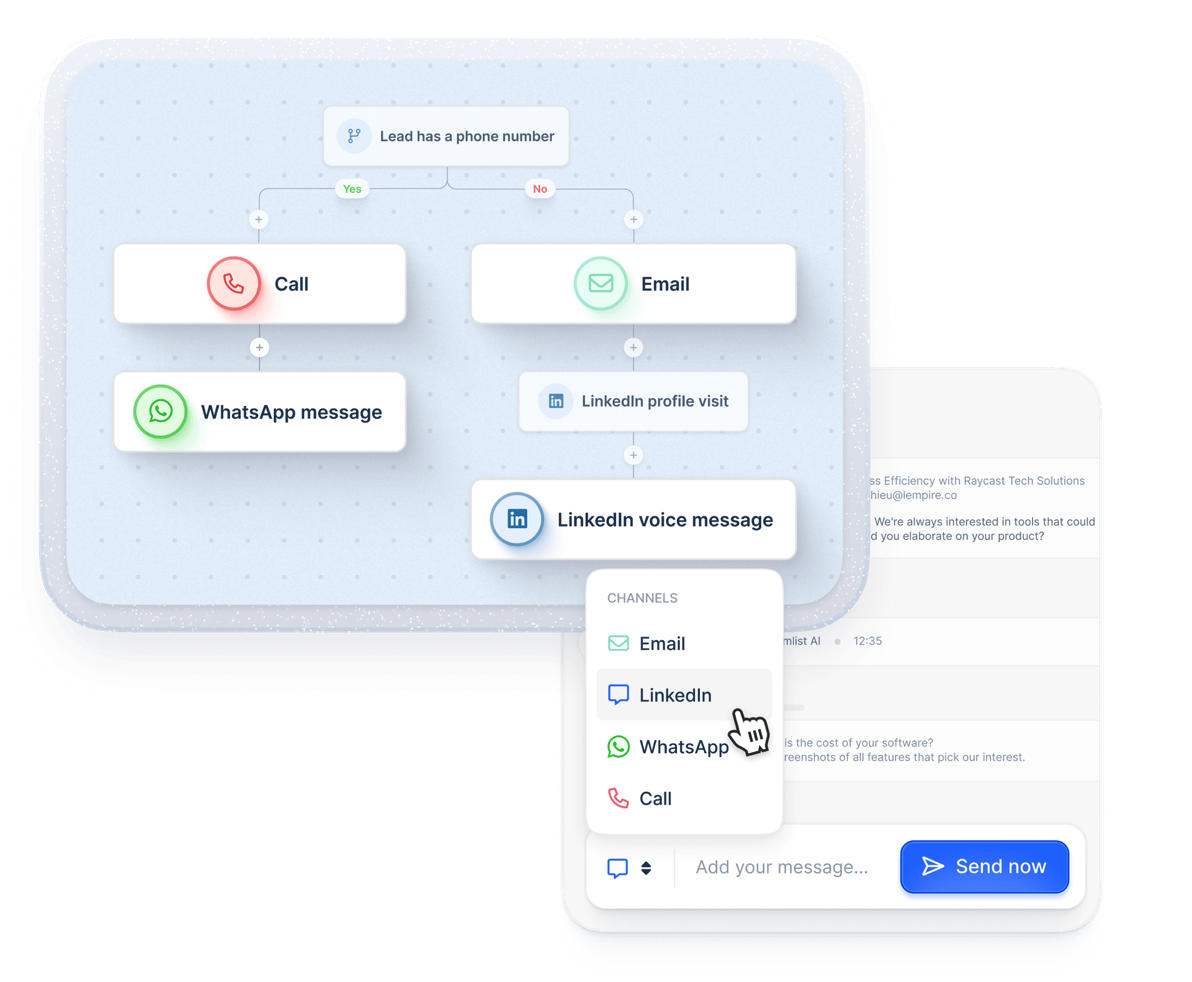Click the LinkedIn profile visit icon

556,401
